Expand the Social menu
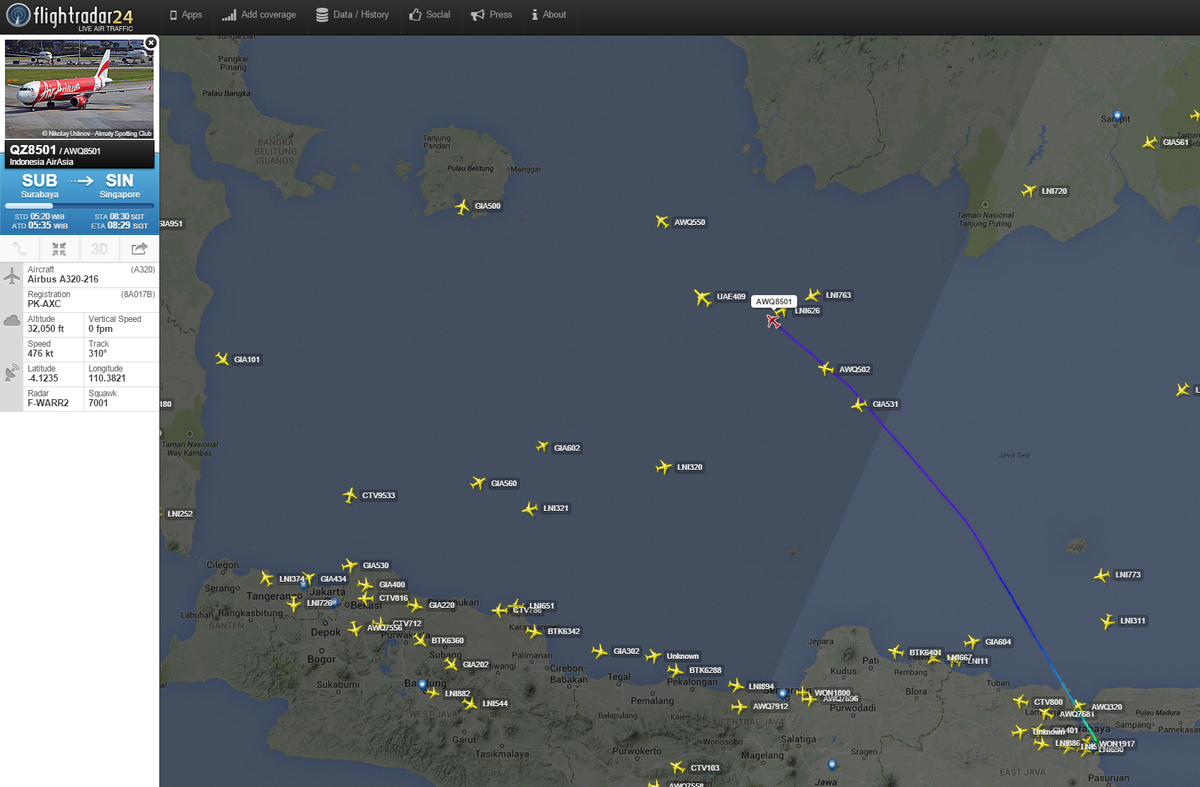The image size is (1200, 787). coord(430,15)
